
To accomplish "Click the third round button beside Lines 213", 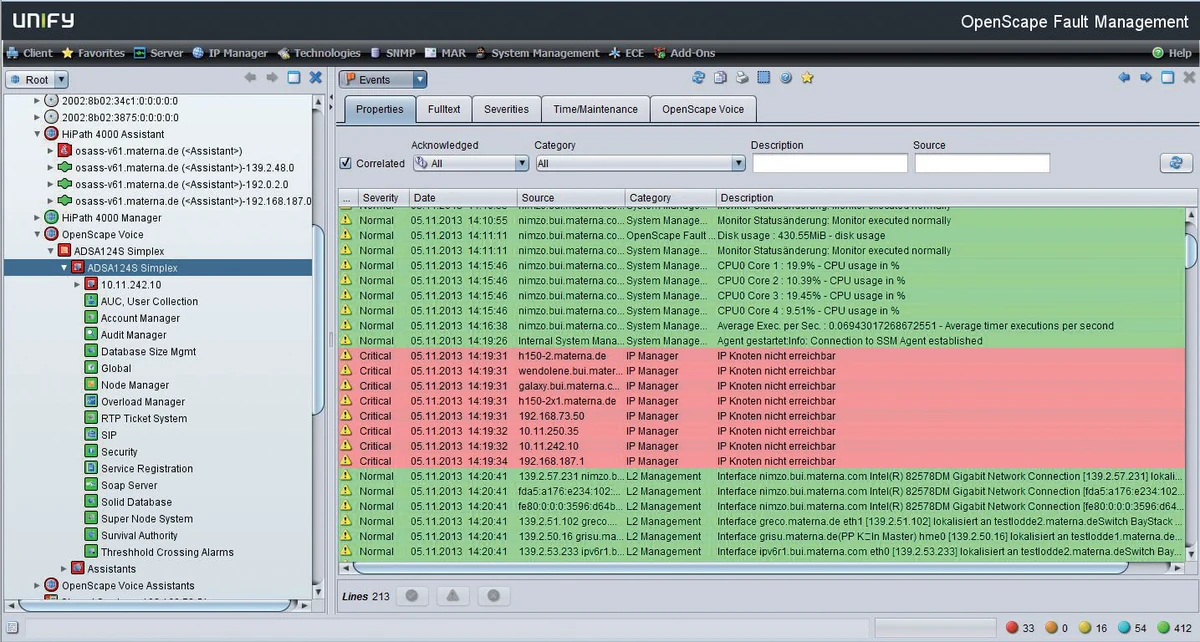I will 493,596.
